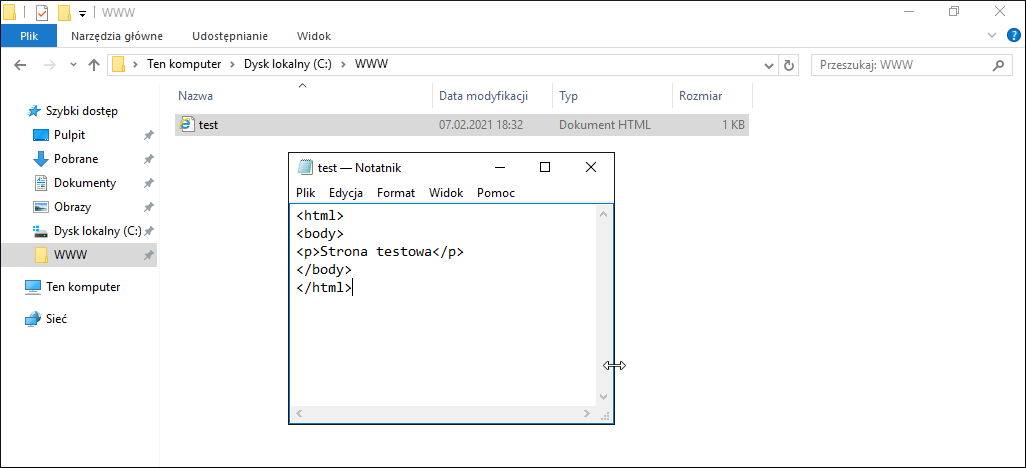Click Notepad vertical scrollbar down arrow
Viewport: 1026px width, 468px height.
coord(603,397)
